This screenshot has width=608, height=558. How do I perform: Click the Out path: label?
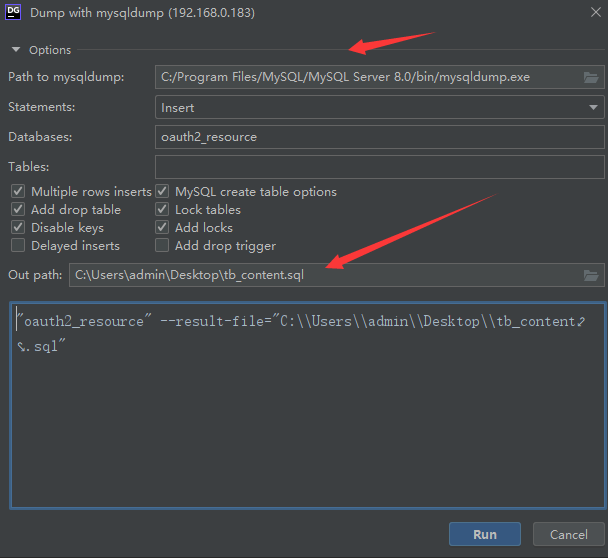[x=35, y=275]
